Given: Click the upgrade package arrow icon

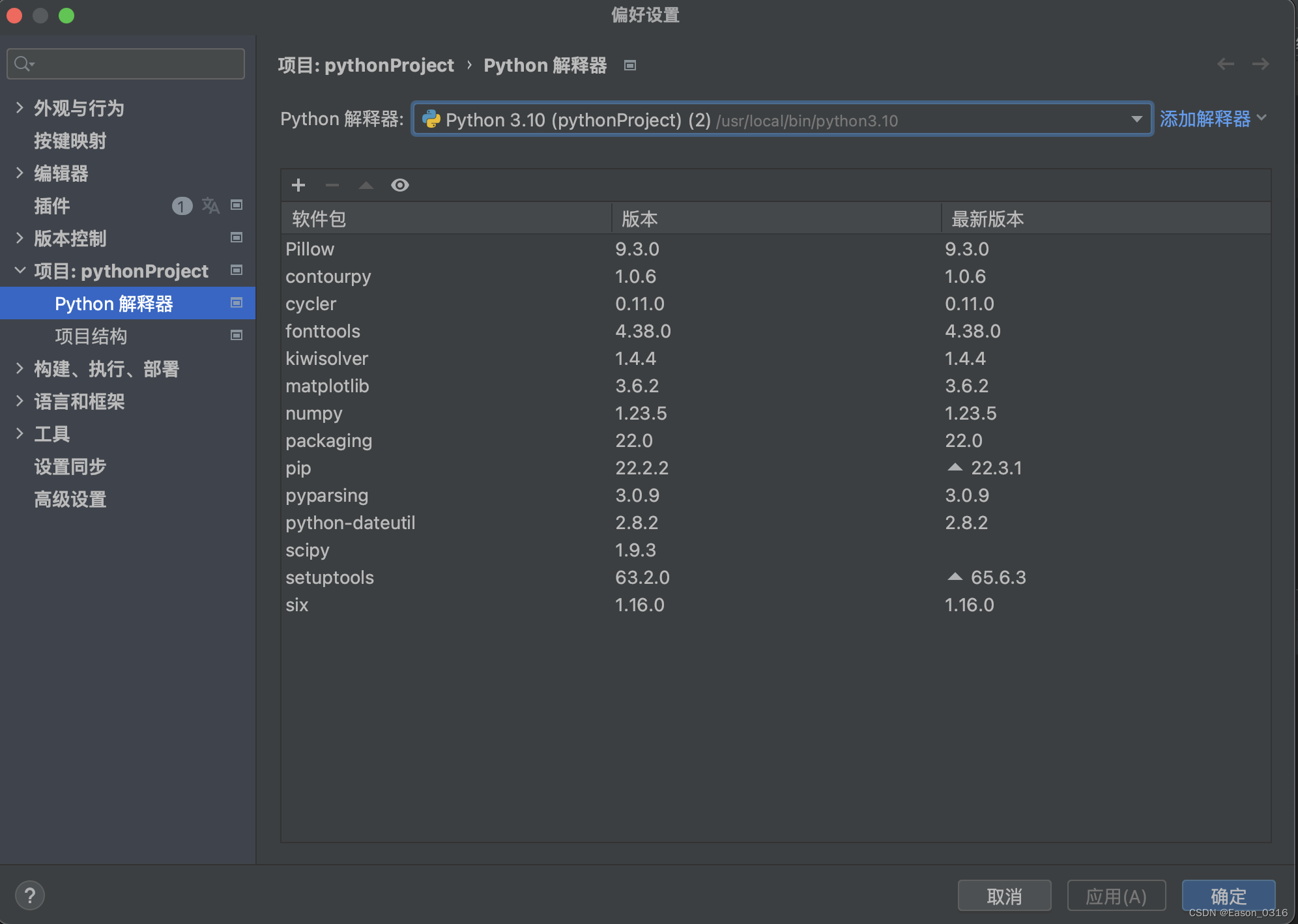Looking at the screenshot, I should 366,185.
